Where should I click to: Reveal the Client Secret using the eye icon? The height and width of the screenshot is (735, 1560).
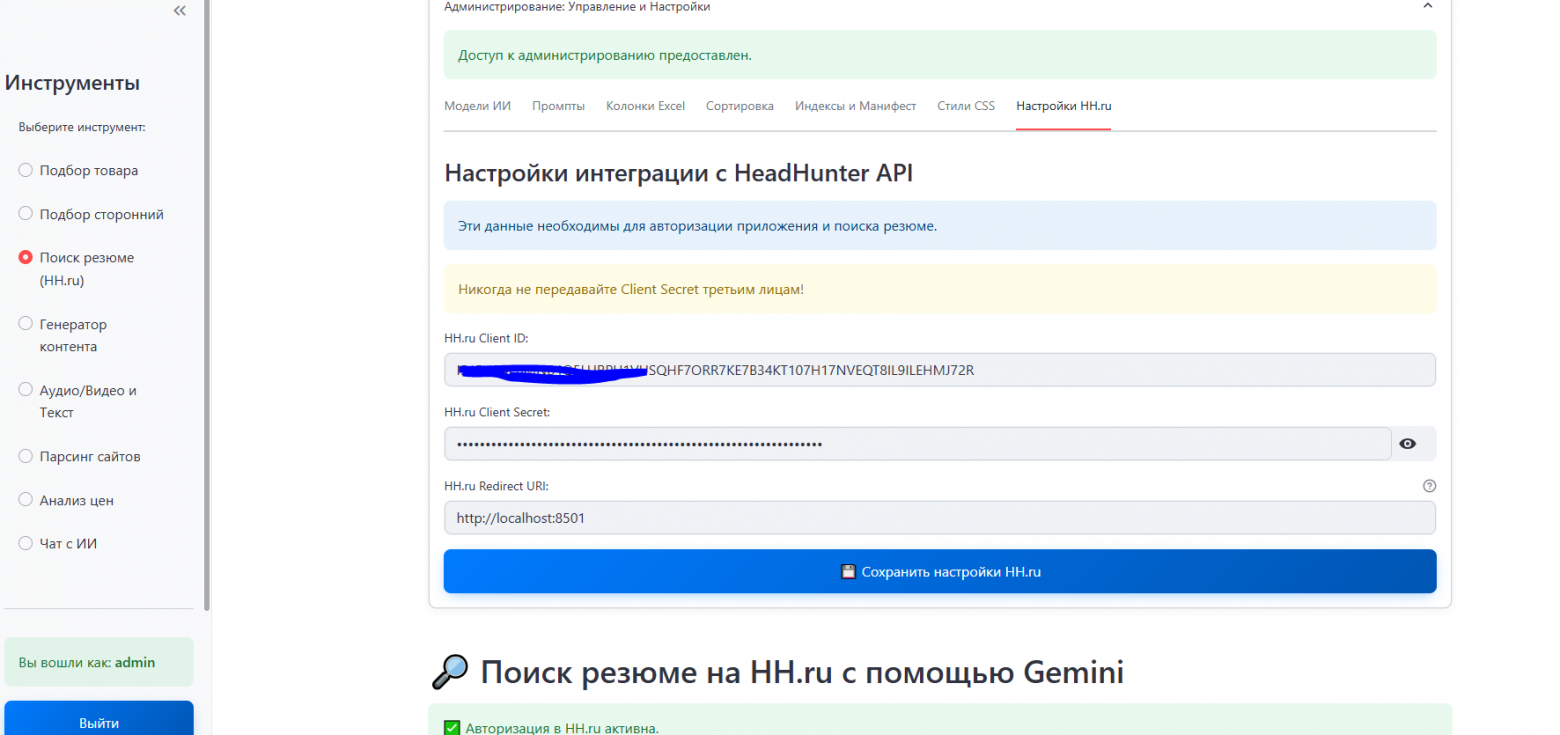click(x=1409, y=443)
